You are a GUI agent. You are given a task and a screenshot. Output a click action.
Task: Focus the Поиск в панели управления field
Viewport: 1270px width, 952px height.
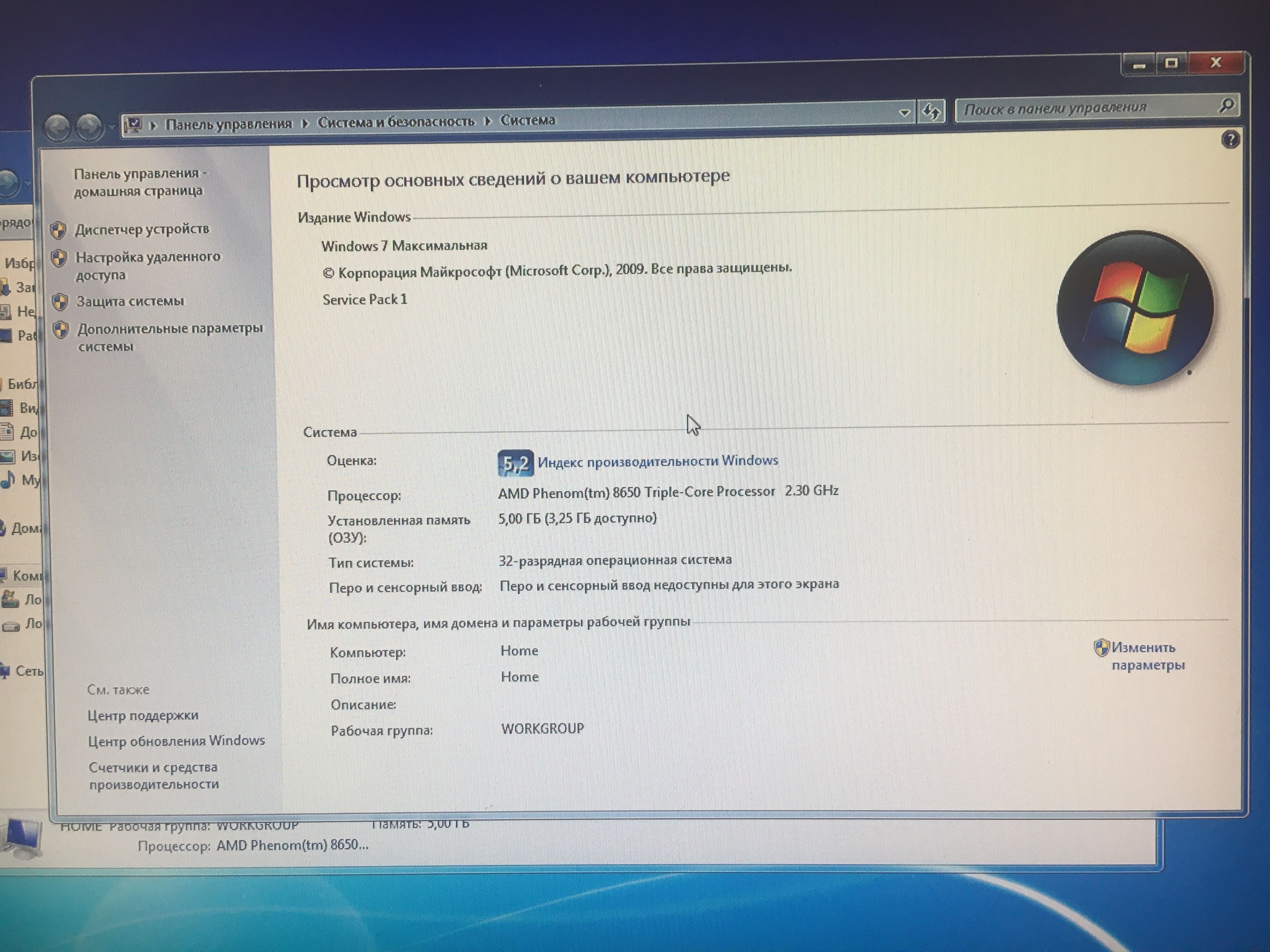(1097, 107)
